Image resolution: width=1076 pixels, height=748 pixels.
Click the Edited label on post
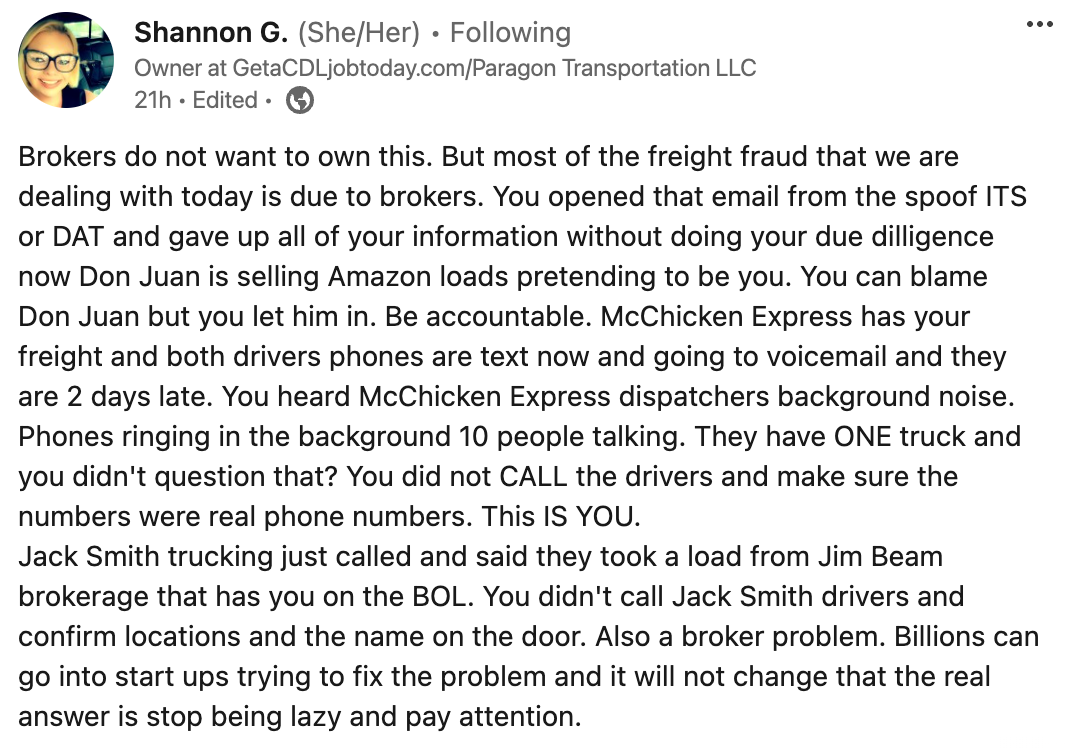(x=225, y=100)
